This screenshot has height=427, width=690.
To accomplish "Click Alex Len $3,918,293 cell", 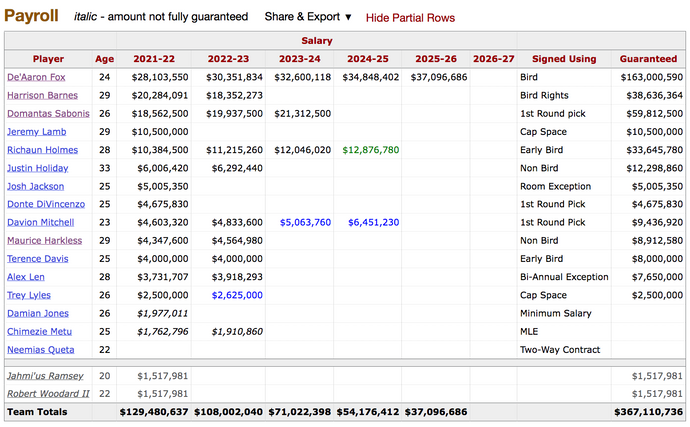I will [237, 277].
